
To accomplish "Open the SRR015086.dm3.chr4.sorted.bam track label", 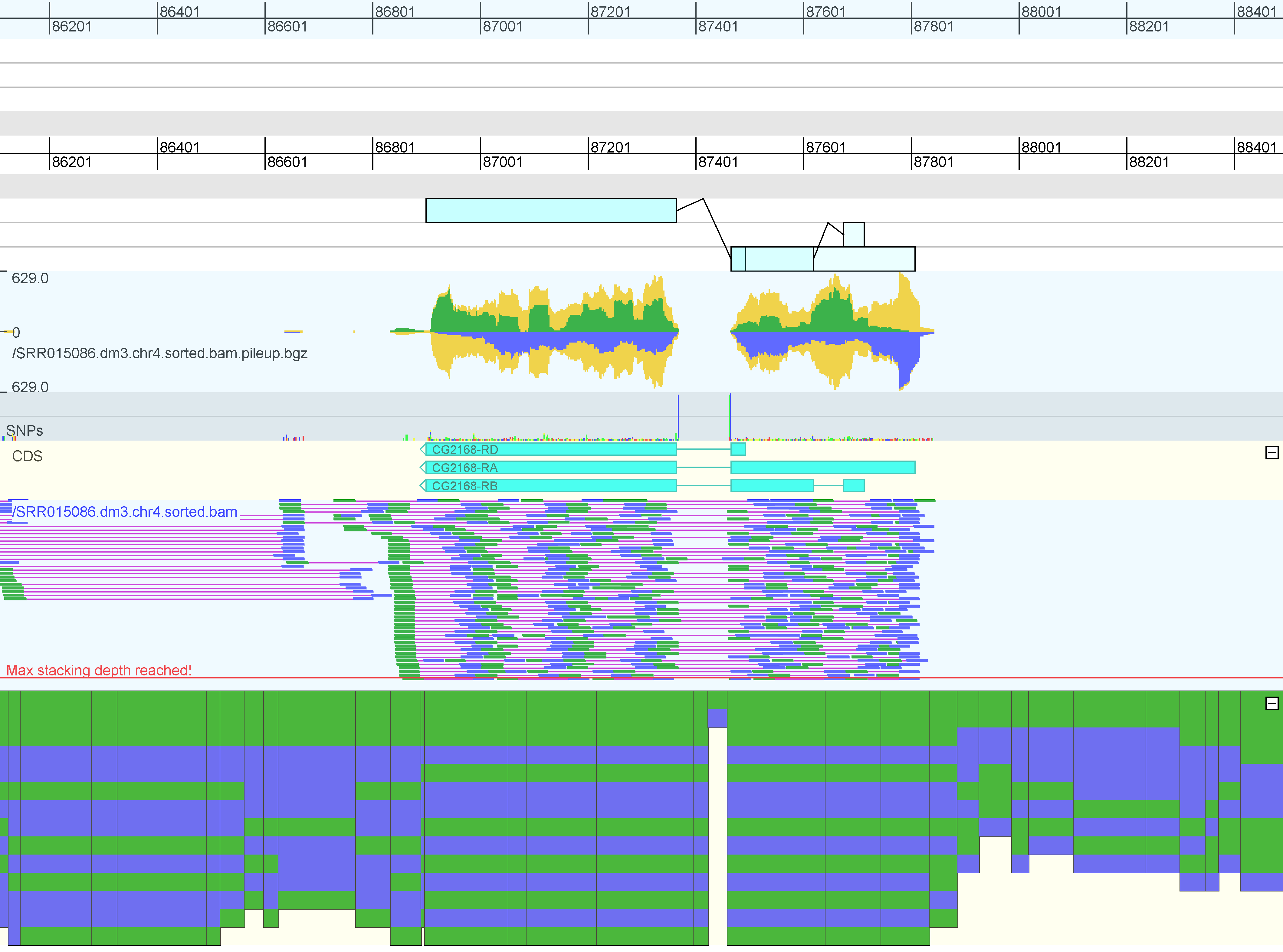I will 125,512.
